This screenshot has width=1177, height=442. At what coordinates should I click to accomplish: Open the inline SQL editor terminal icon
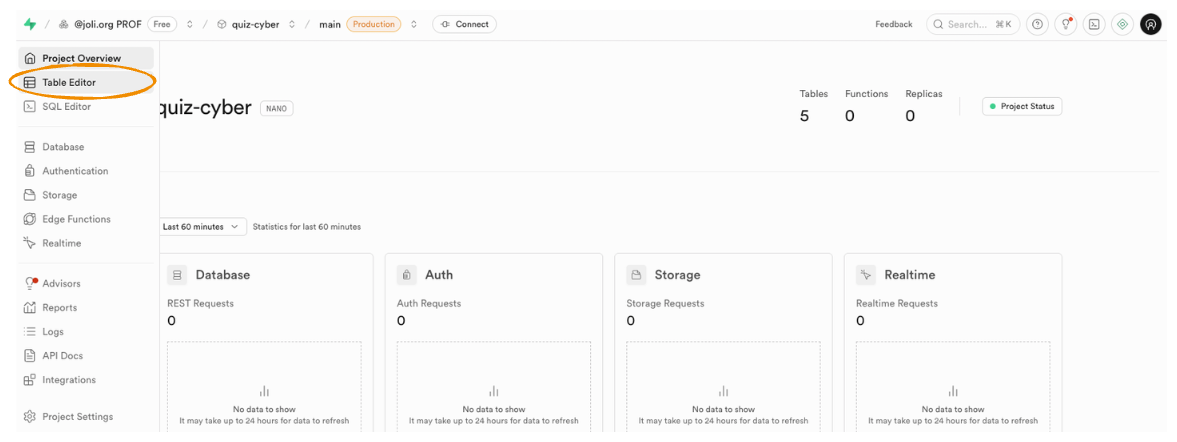tap(1094, 24)
